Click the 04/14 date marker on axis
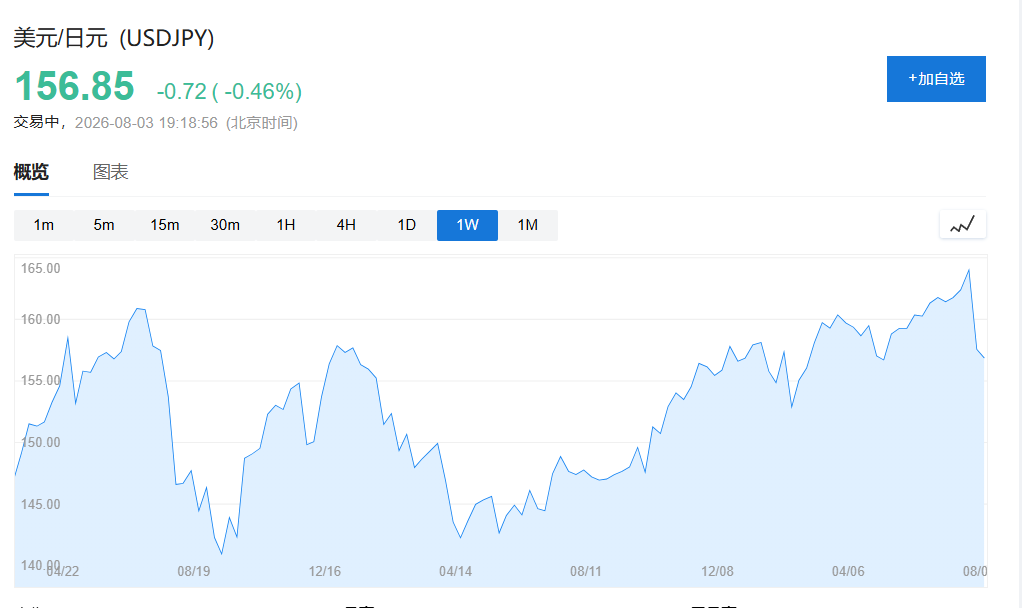 (x=455, y=572)
